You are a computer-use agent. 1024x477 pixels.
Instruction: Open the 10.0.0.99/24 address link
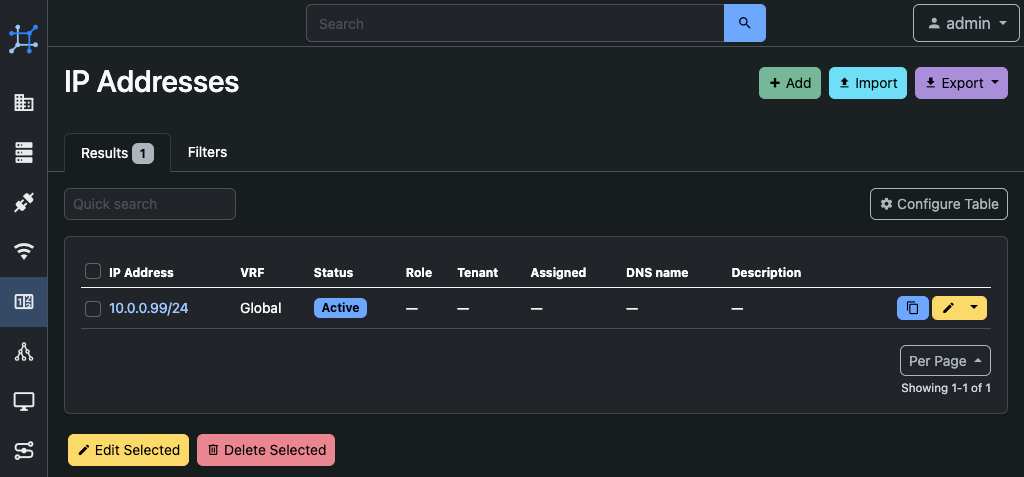(x=148, y=308)
